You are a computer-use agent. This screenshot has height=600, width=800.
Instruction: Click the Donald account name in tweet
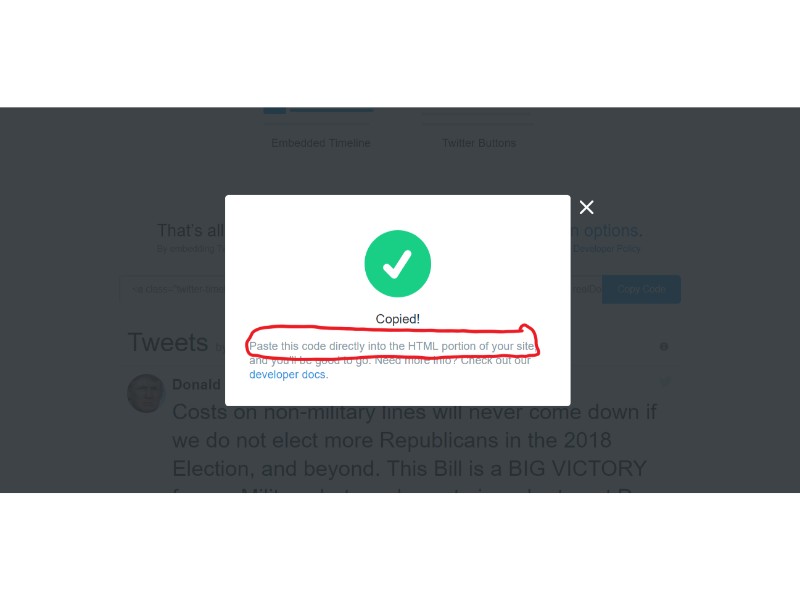196,384
